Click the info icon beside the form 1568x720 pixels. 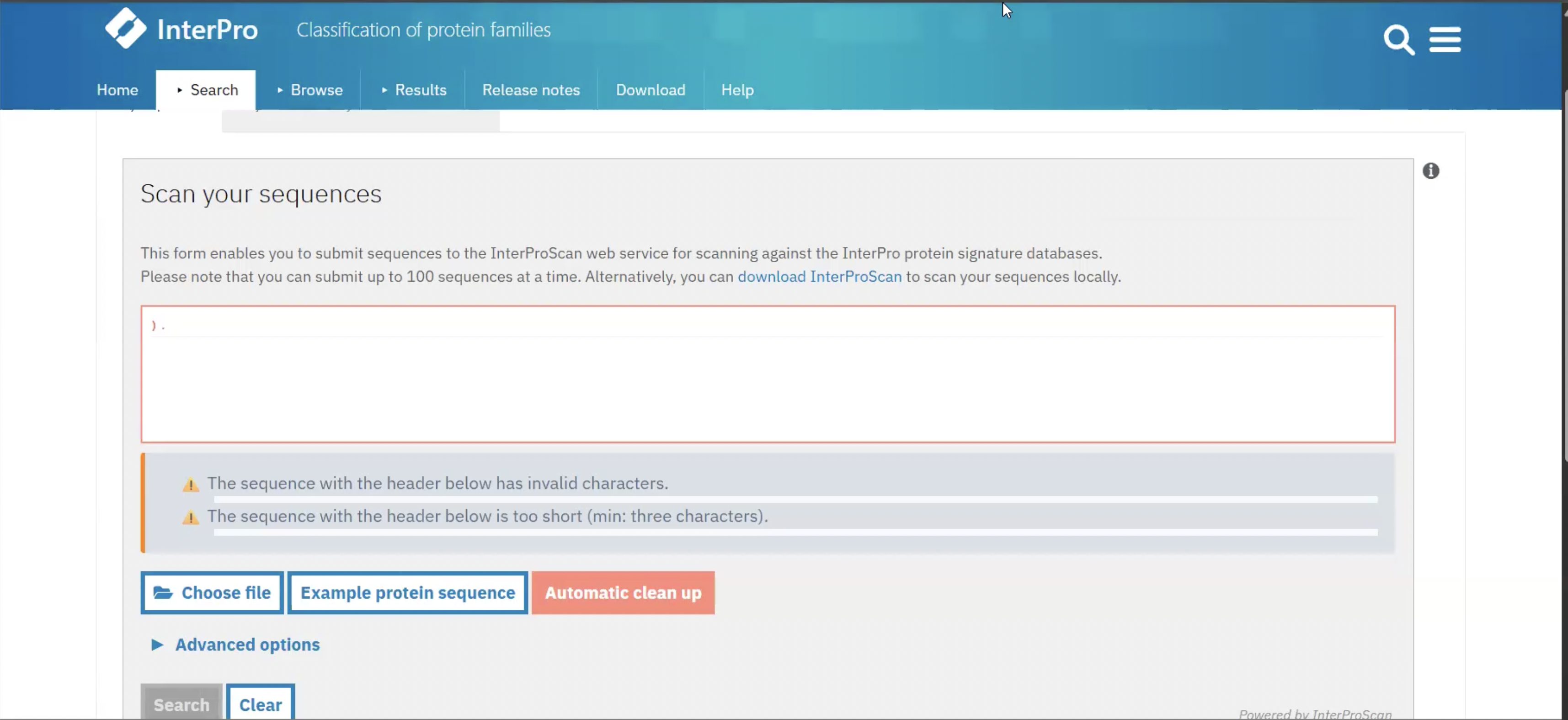(x=1430, y=171)
